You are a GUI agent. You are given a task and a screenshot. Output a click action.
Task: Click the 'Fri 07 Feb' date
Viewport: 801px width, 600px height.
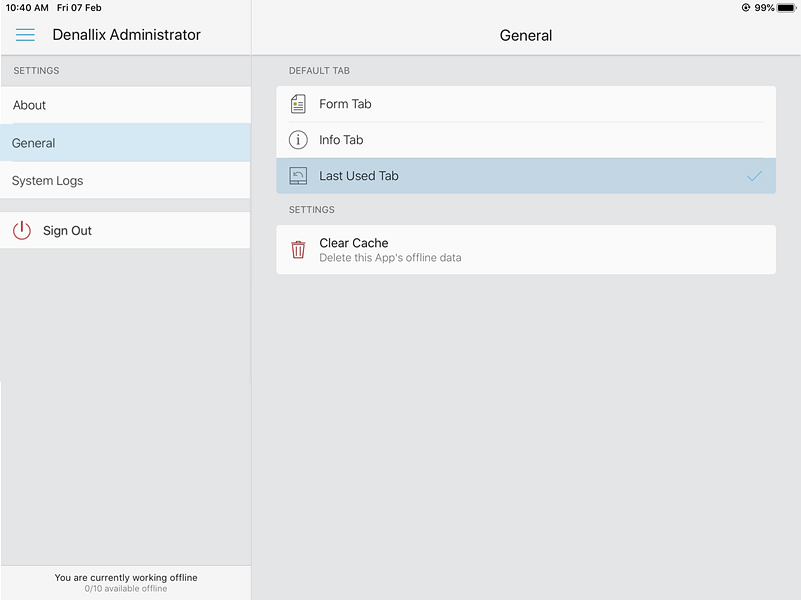pyautogui.click(x=79, y=8)
